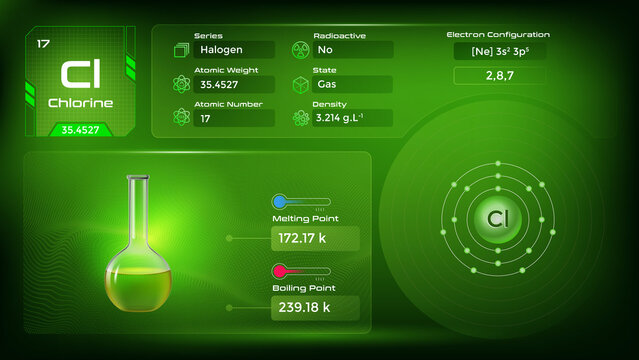Viewport: 639px width, 360px height.
Task: Click the [Ne] 3s² 3p⁵ configuration box
Action: pyautogui.click(x=500, y=51)
